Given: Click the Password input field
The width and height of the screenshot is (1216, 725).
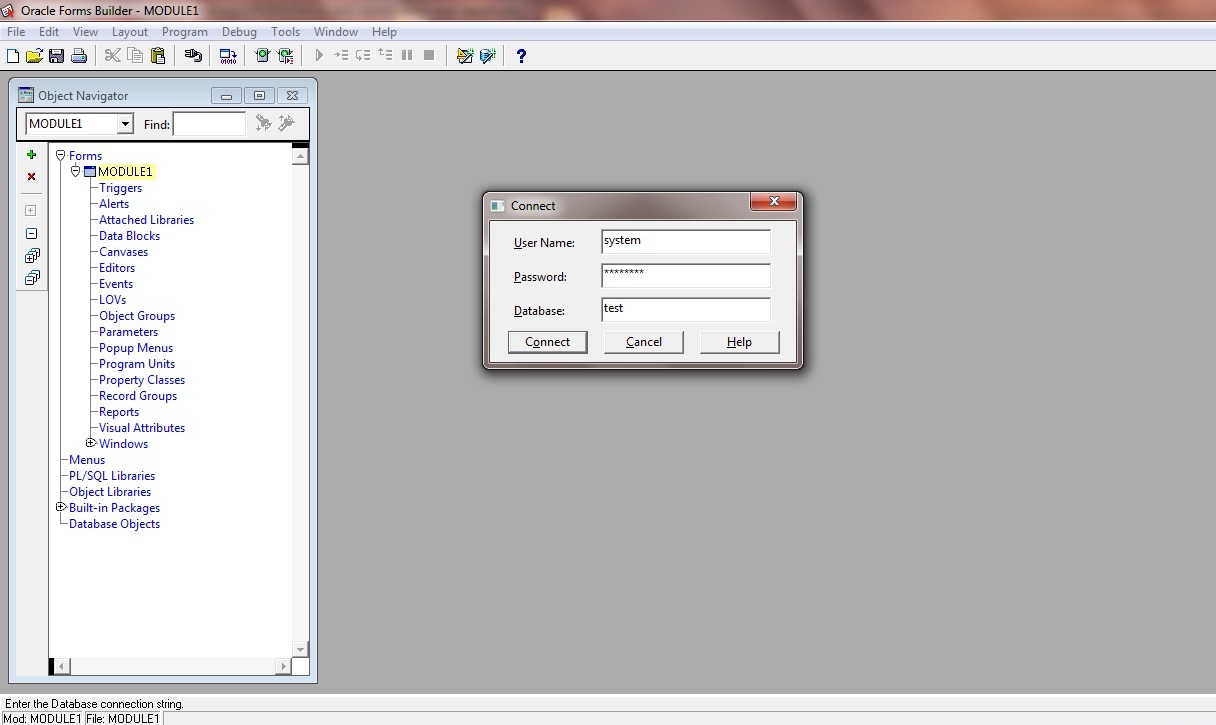Looking at the screenshot, I should tap(686, 276).
